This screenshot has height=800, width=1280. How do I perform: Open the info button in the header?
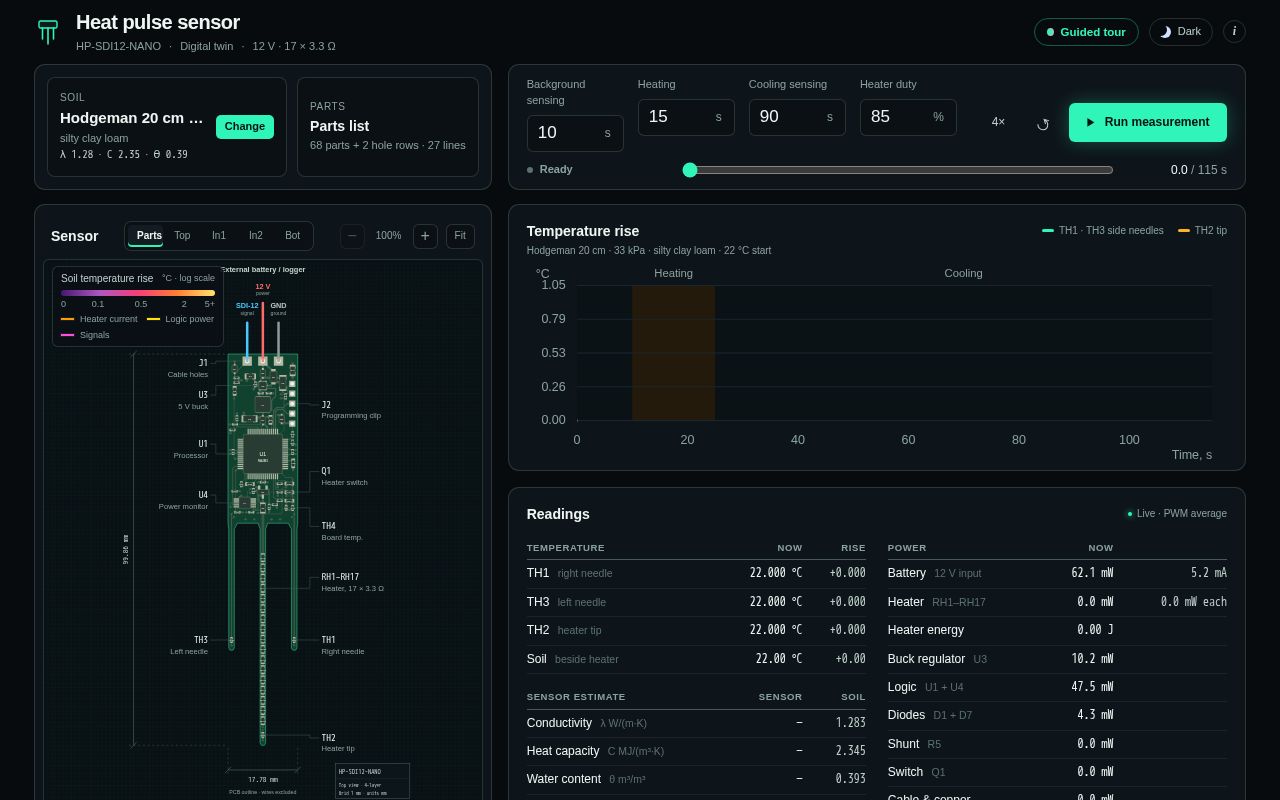point(1234,31)
